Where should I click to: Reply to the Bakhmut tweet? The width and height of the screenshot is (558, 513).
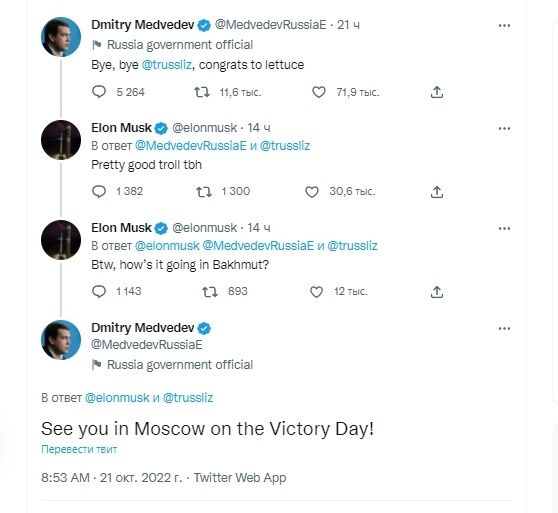(x=99, y=291)
